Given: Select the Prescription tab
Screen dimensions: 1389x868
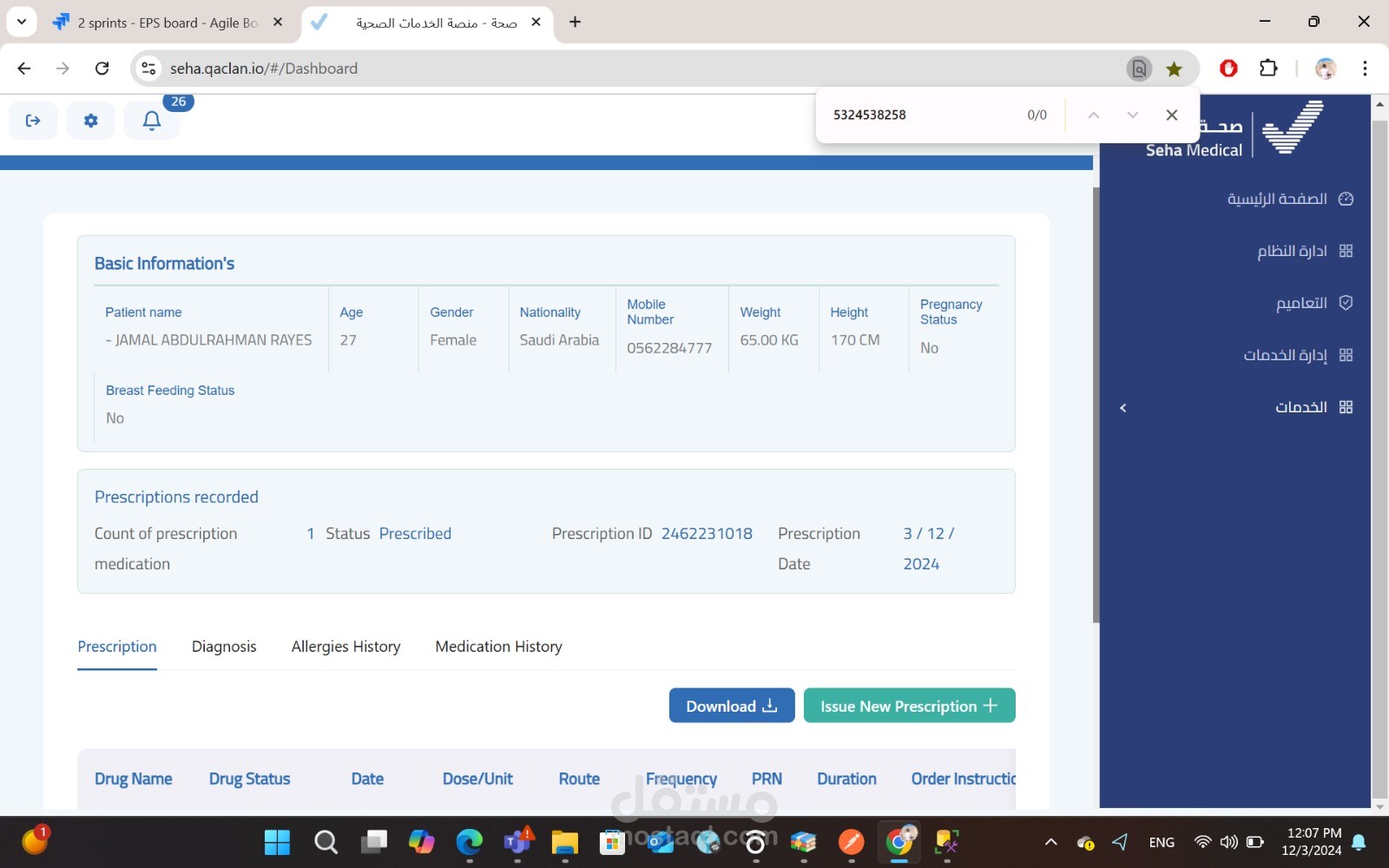Looking at the screenshot, I should pyautogui.click(x=117, y=647).
